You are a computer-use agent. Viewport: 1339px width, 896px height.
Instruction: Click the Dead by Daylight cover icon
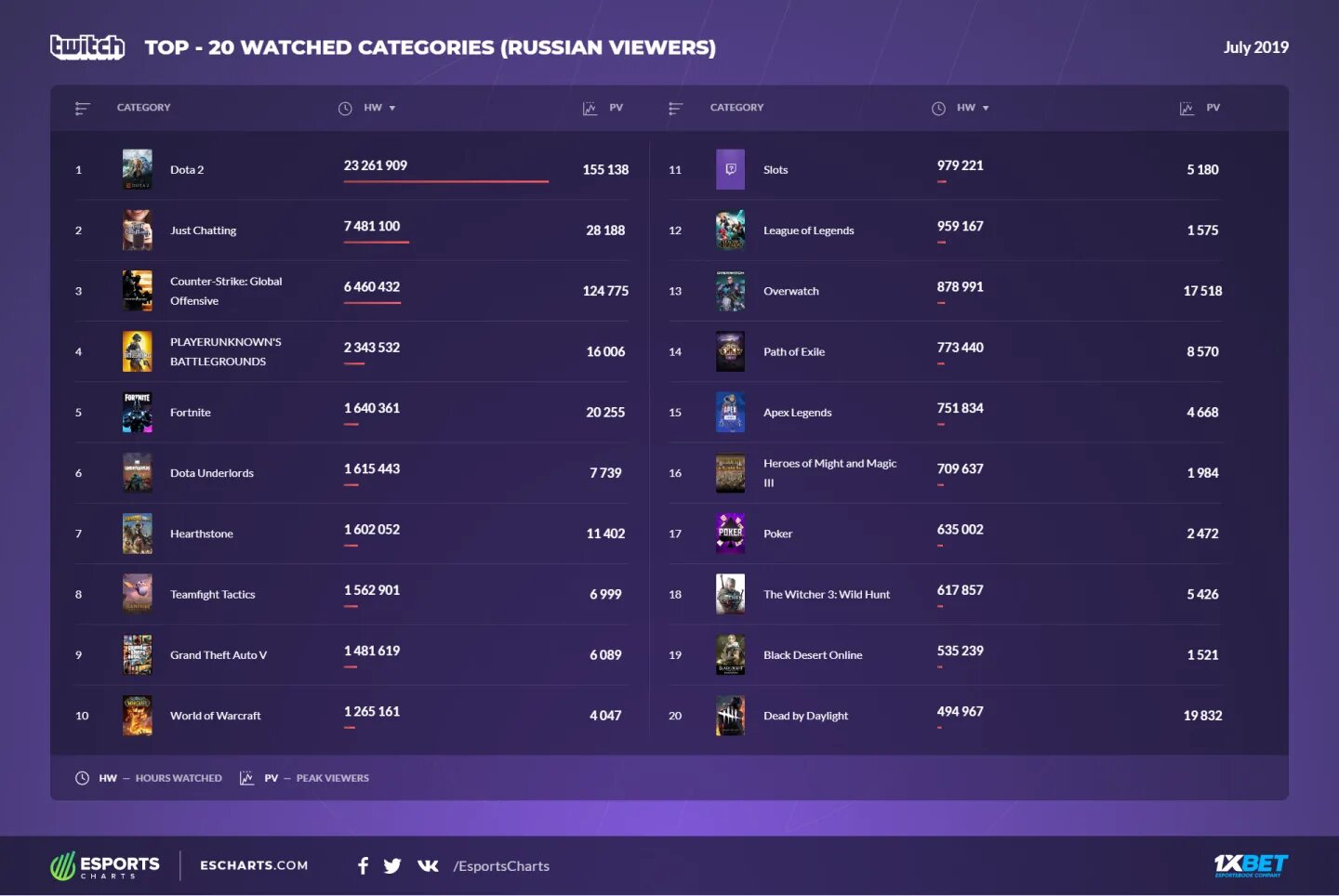[731, 716]
